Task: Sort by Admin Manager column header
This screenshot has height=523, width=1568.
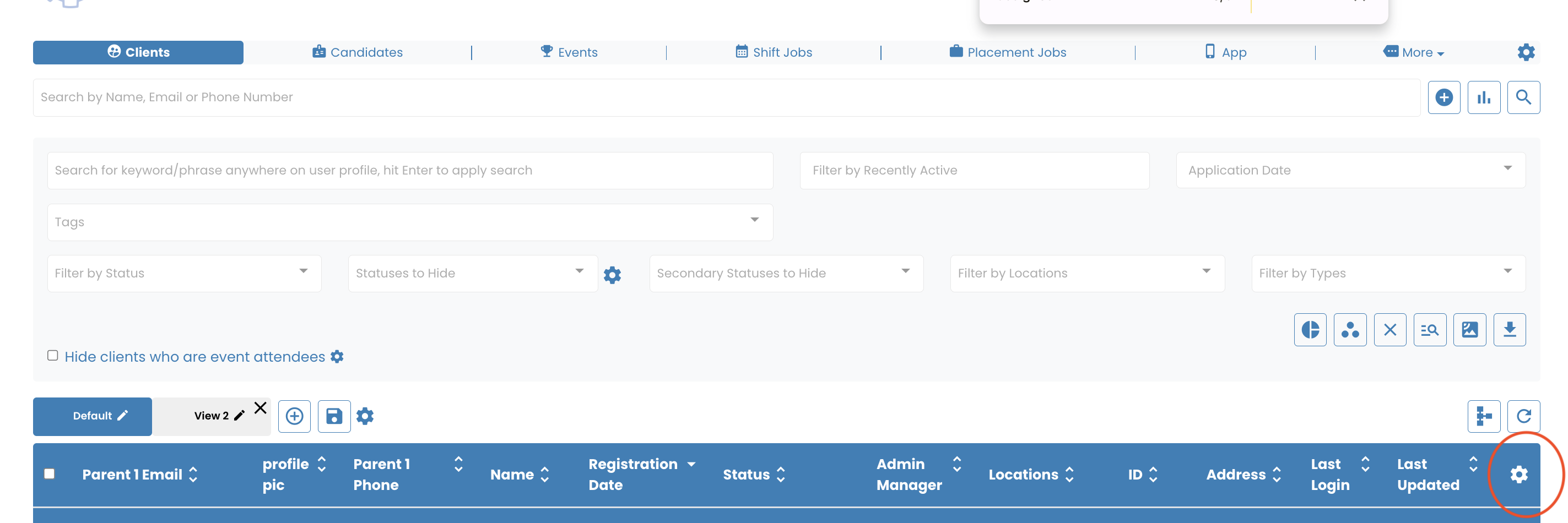Action: tap(918, 475)
